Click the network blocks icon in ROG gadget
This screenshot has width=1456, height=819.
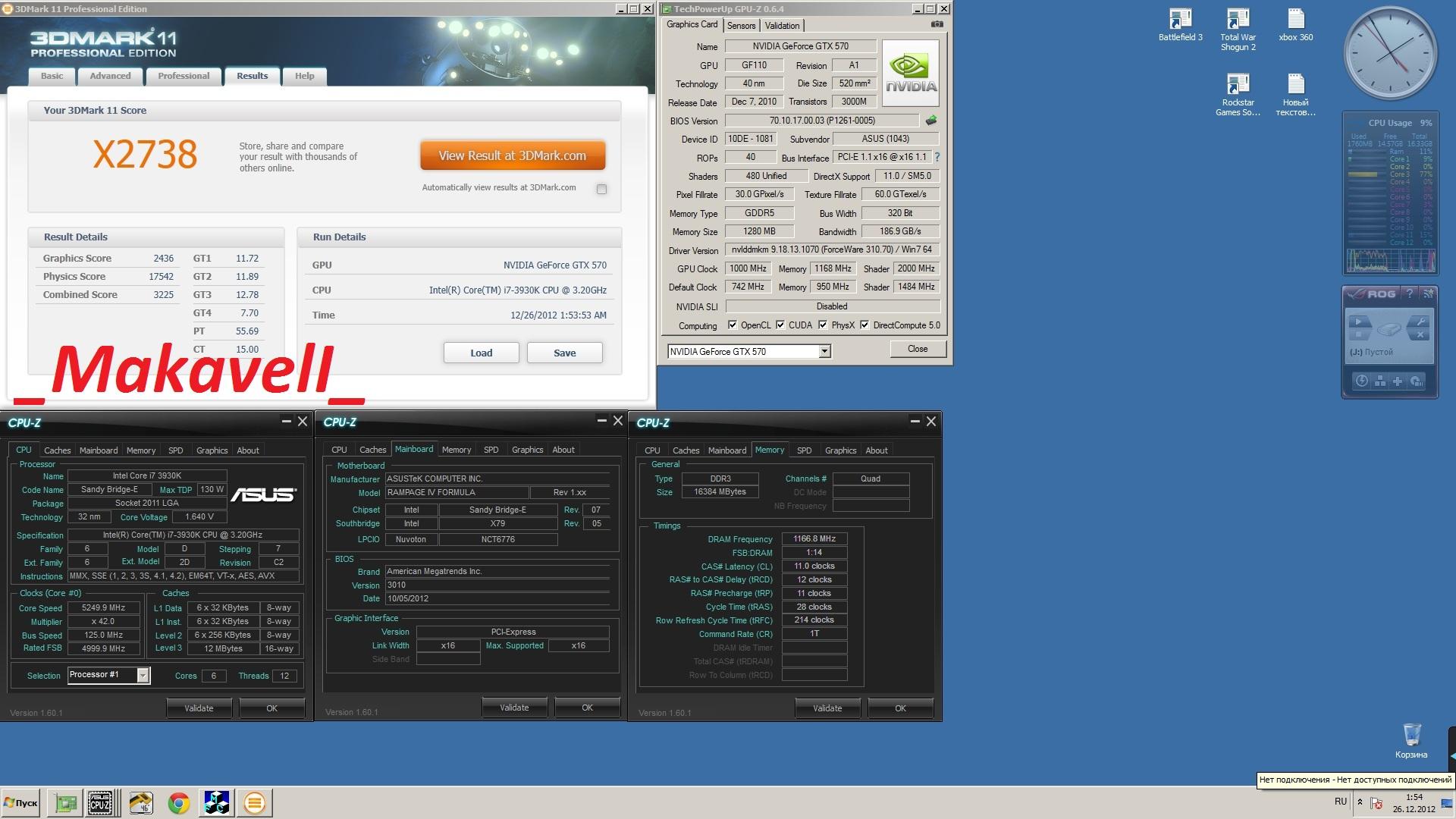[x=1380, y=381]
